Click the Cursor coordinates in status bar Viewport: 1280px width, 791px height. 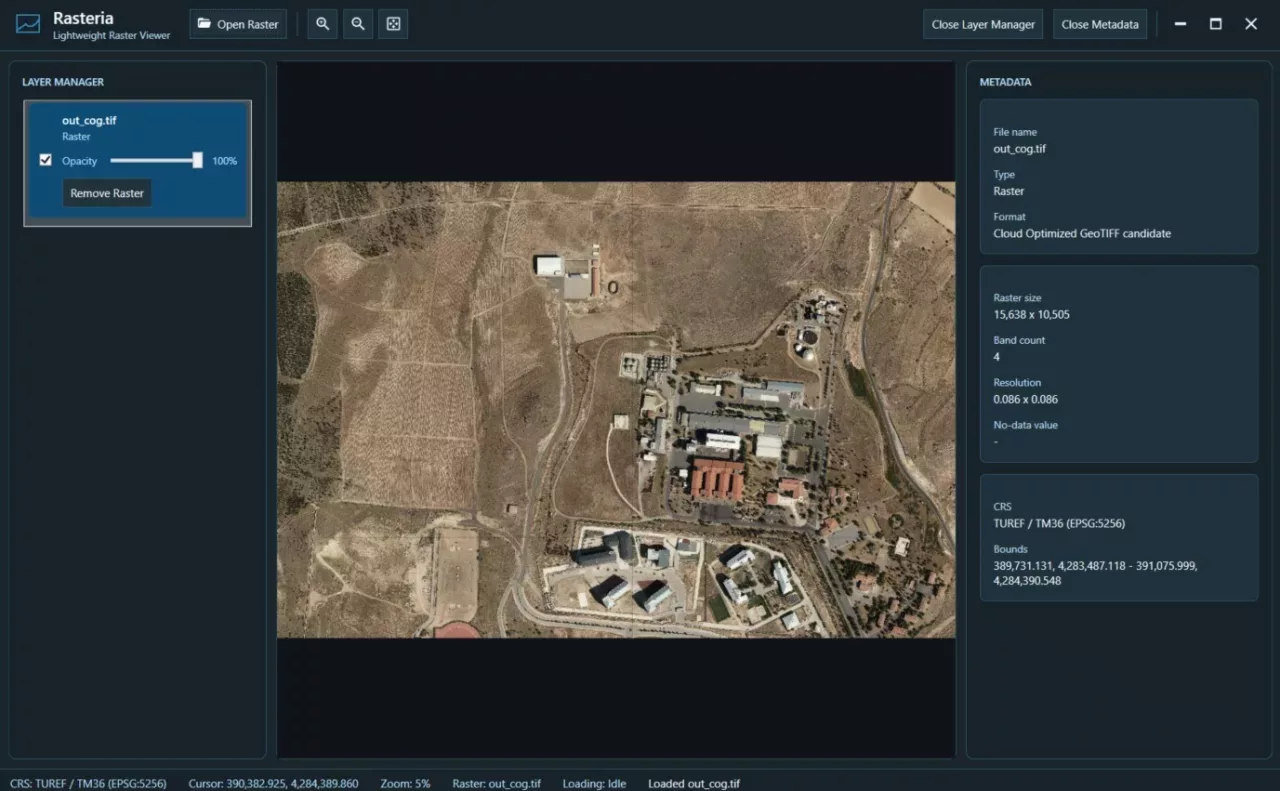tap(273, 783)
